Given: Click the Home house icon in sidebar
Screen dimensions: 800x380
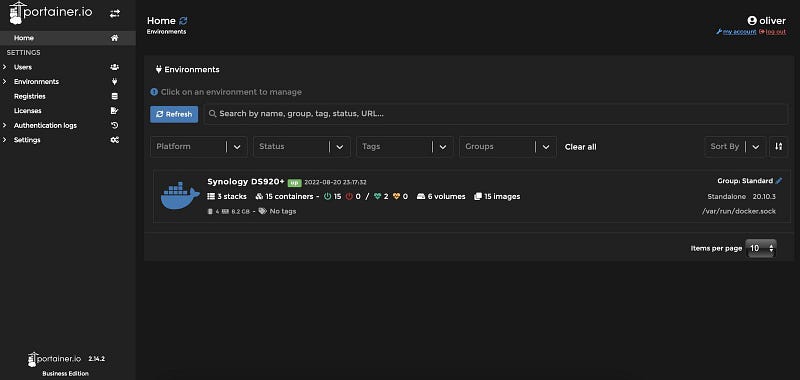Looking at the screenshot, I should [x=115, y=38].
